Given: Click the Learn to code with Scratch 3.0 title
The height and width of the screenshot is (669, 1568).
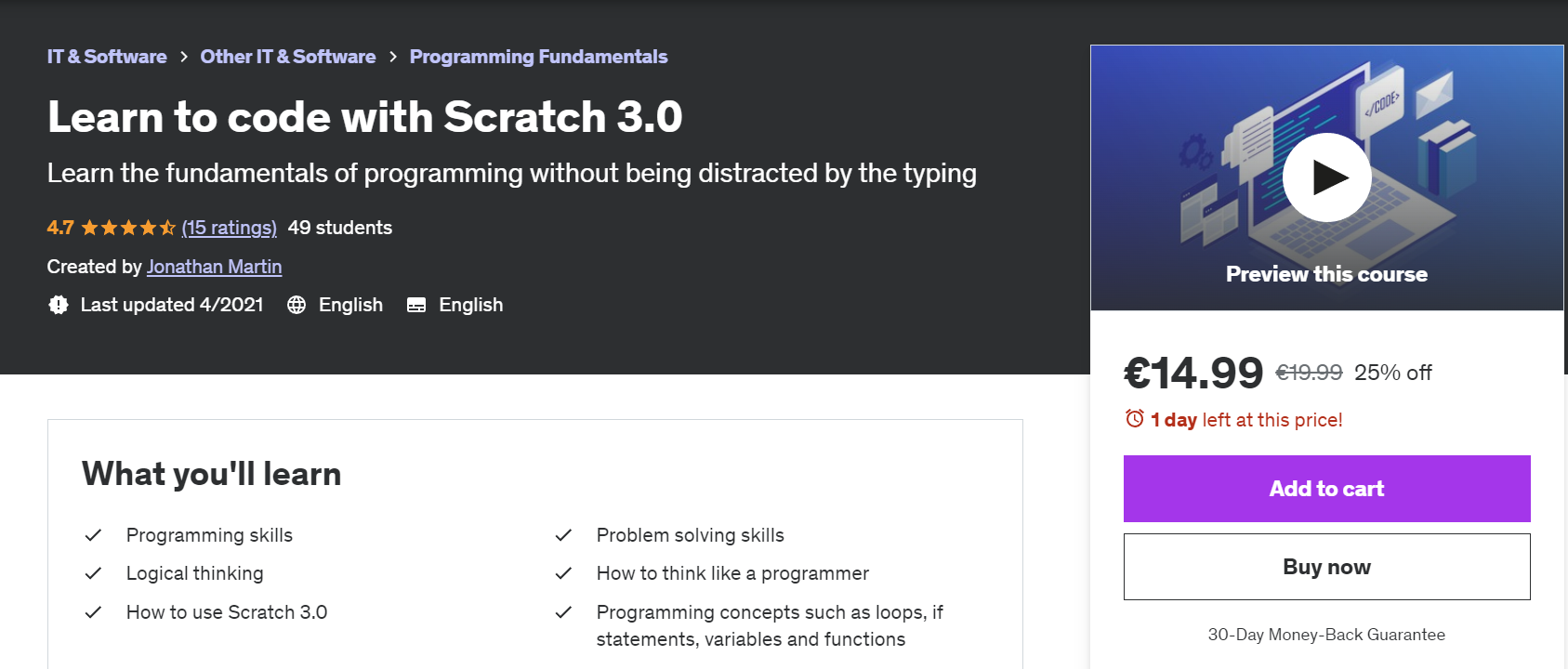Looking at the screenshot, I should pyautogui.click(x=365, y=117).
